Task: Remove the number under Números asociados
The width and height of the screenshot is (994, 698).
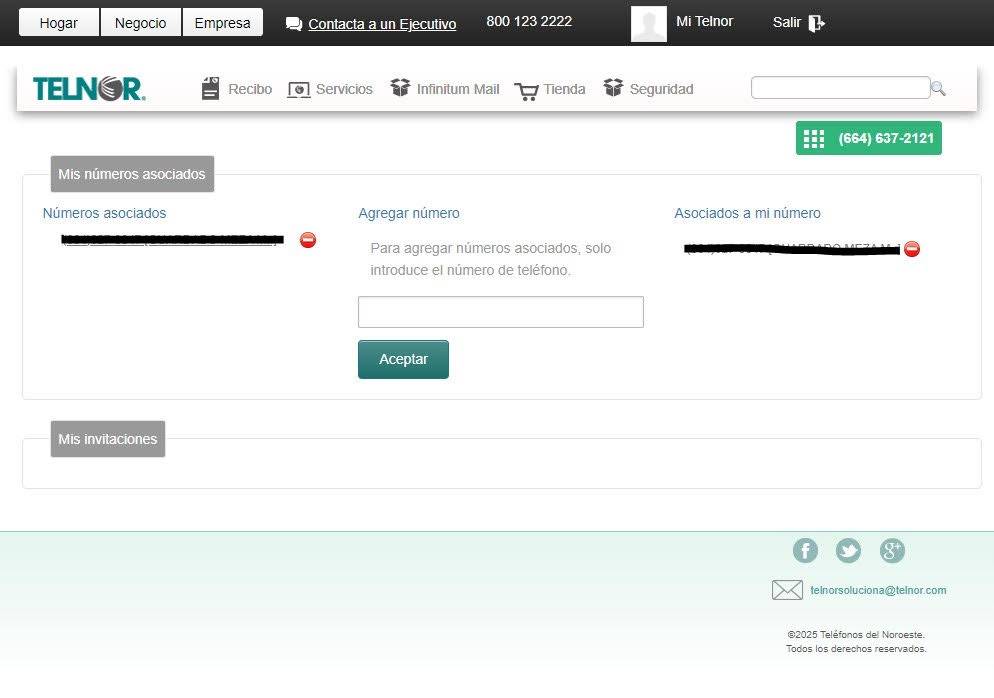Action: coord(308,240)
